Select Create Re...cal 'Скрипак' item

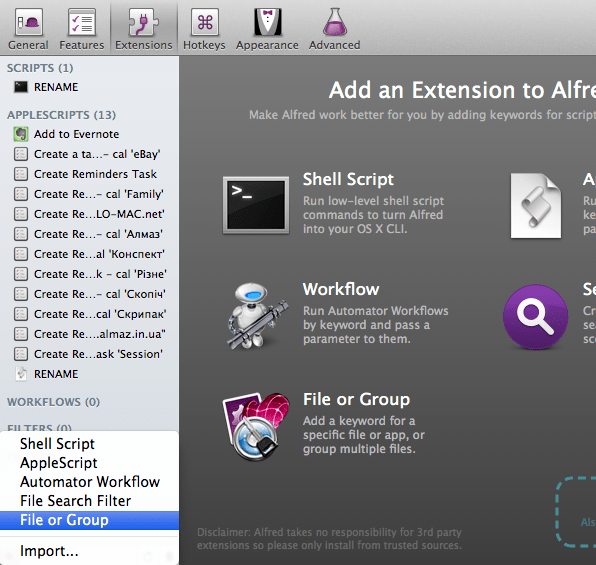pos(100,314)
